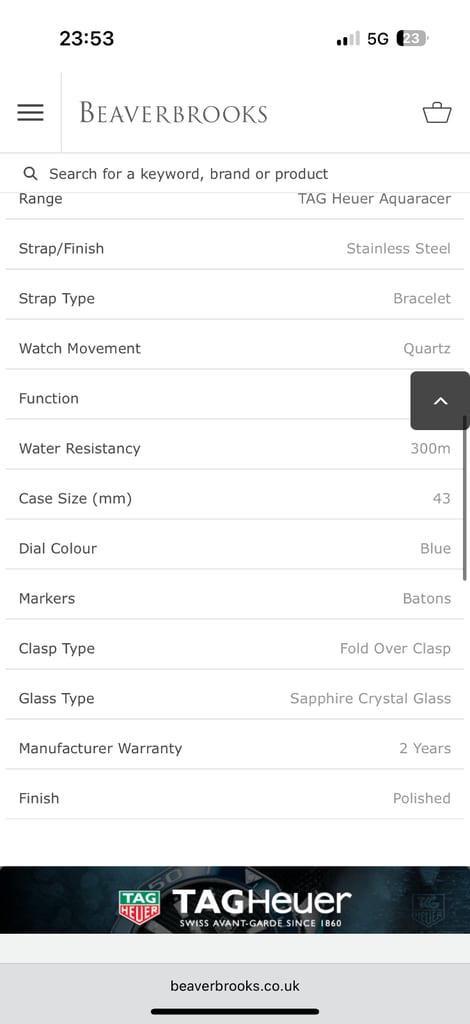The height and width of the screenshot is (1024, 470).
Task: Select the Manufacturer Warranty row
Action: coord(235,748)
